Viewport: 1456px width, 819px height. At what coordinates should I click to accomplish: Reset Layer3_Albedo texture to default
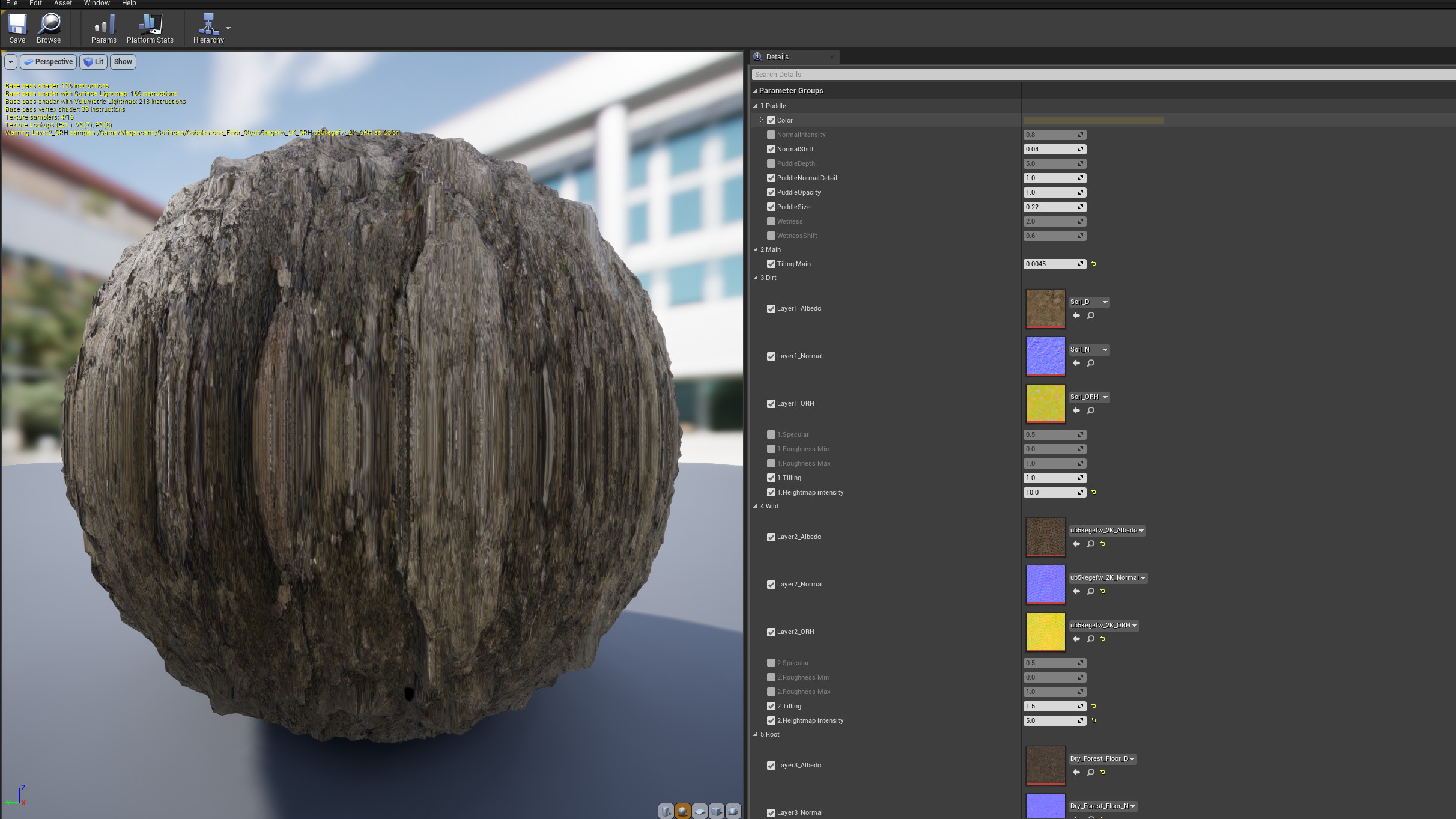coord(1103,772)
